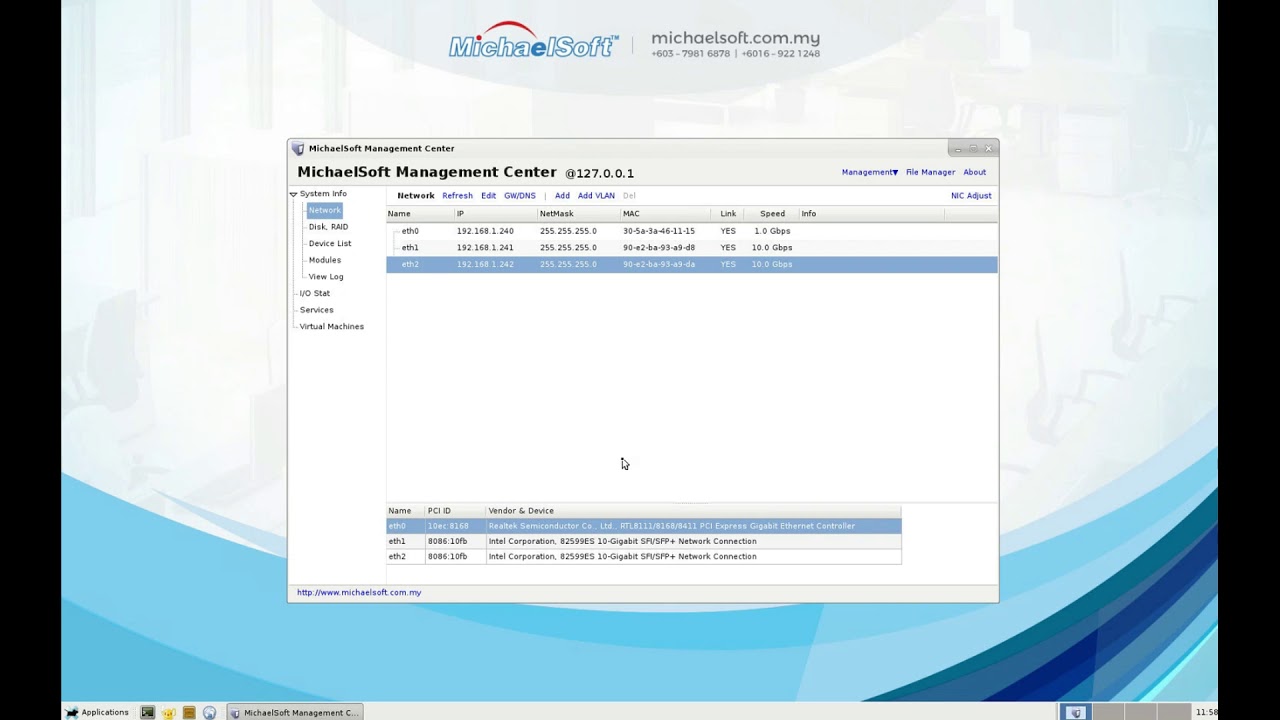Screen dimensions: 1280x720
Task: Click the Del action in the Network toolbar
Action: pos(629,196)
